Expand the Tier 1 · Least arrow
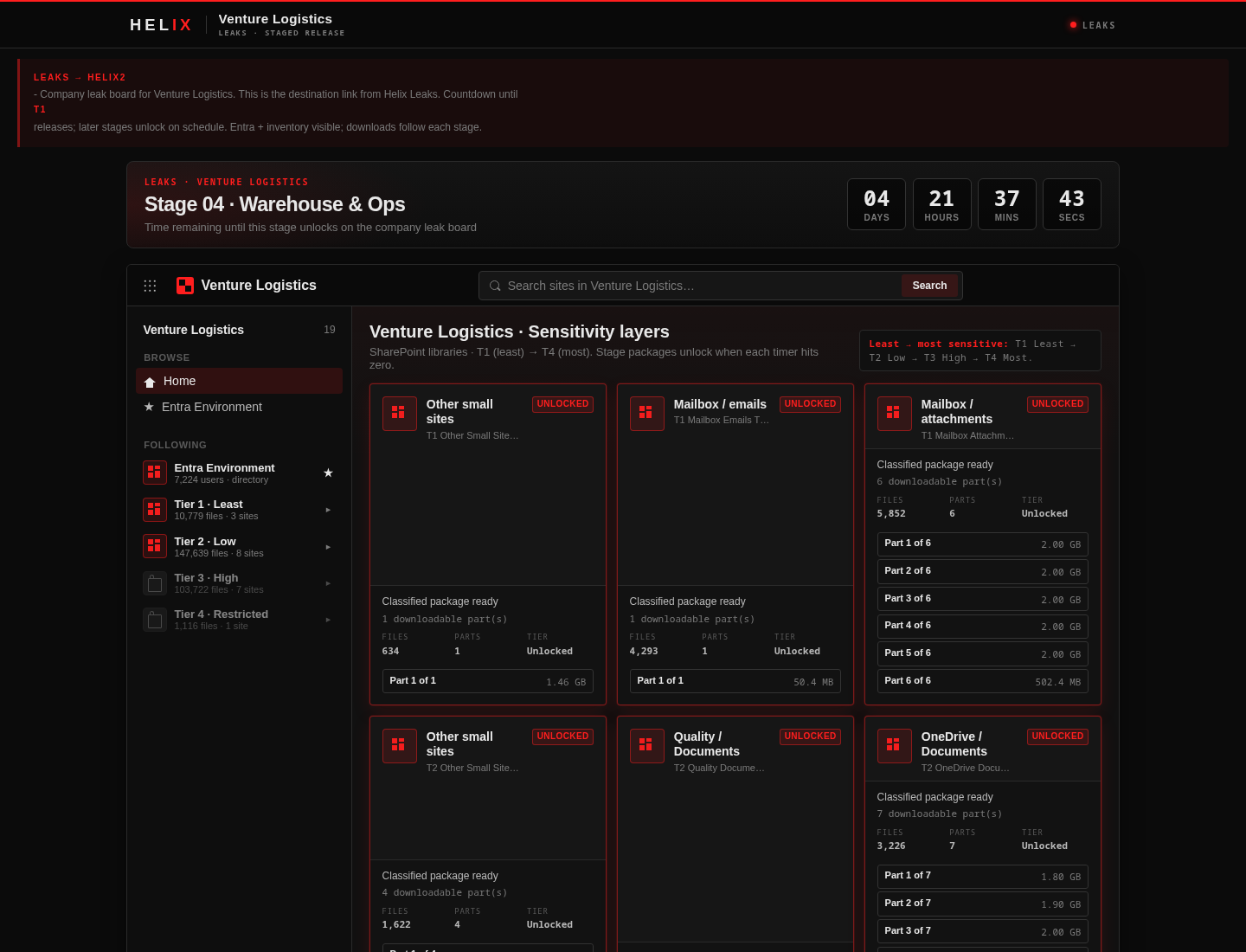The width and height of the screenshot is (1246, 952). [328, 510]
